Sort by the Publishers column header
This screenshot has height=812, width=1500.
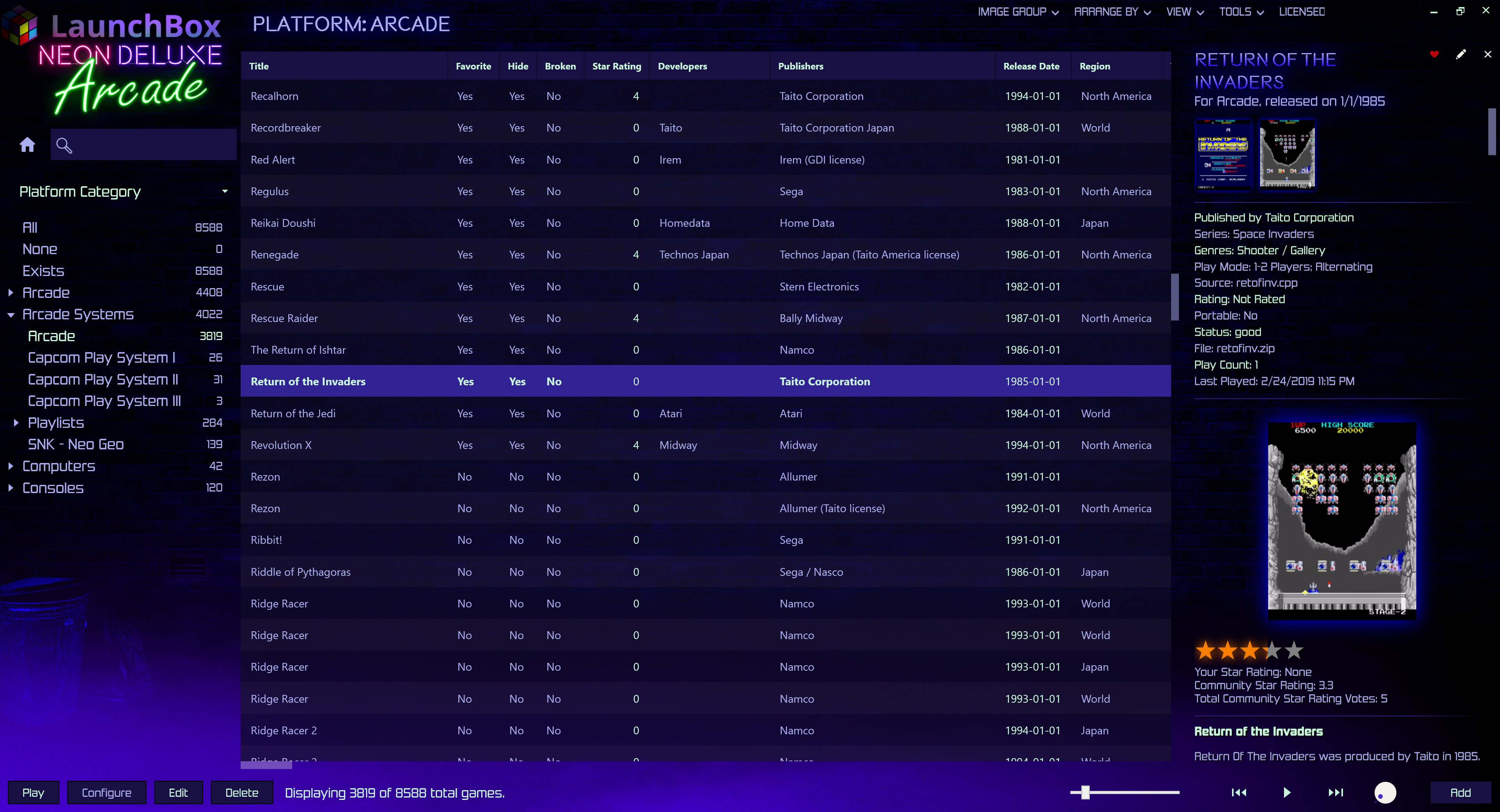[x=883, y=66]
